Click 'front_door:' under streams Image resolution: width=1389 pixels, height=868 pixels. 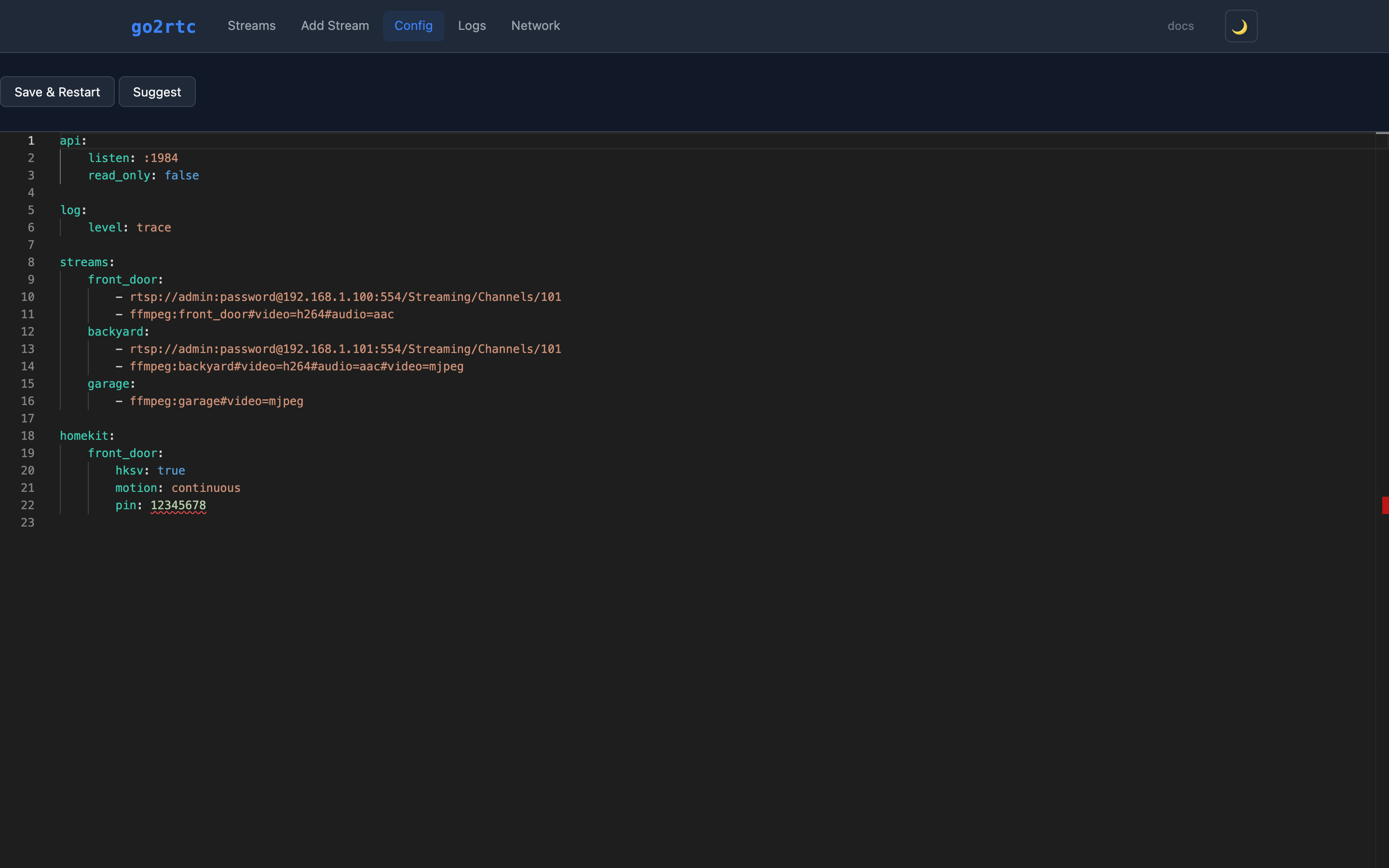click(x=126, y=280)
